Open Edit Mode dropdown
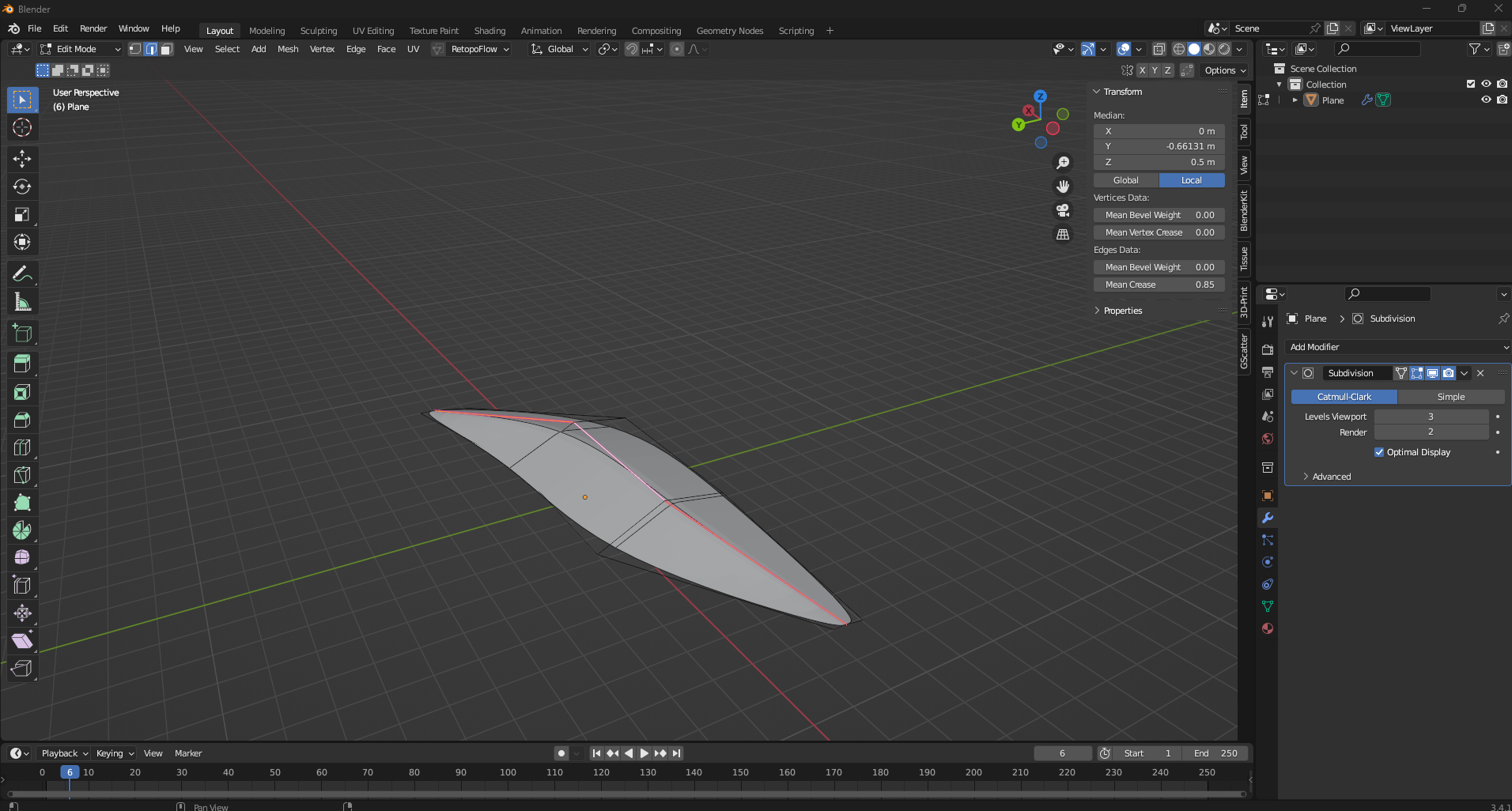This screenshot has width=1512, height=811. 81,49
